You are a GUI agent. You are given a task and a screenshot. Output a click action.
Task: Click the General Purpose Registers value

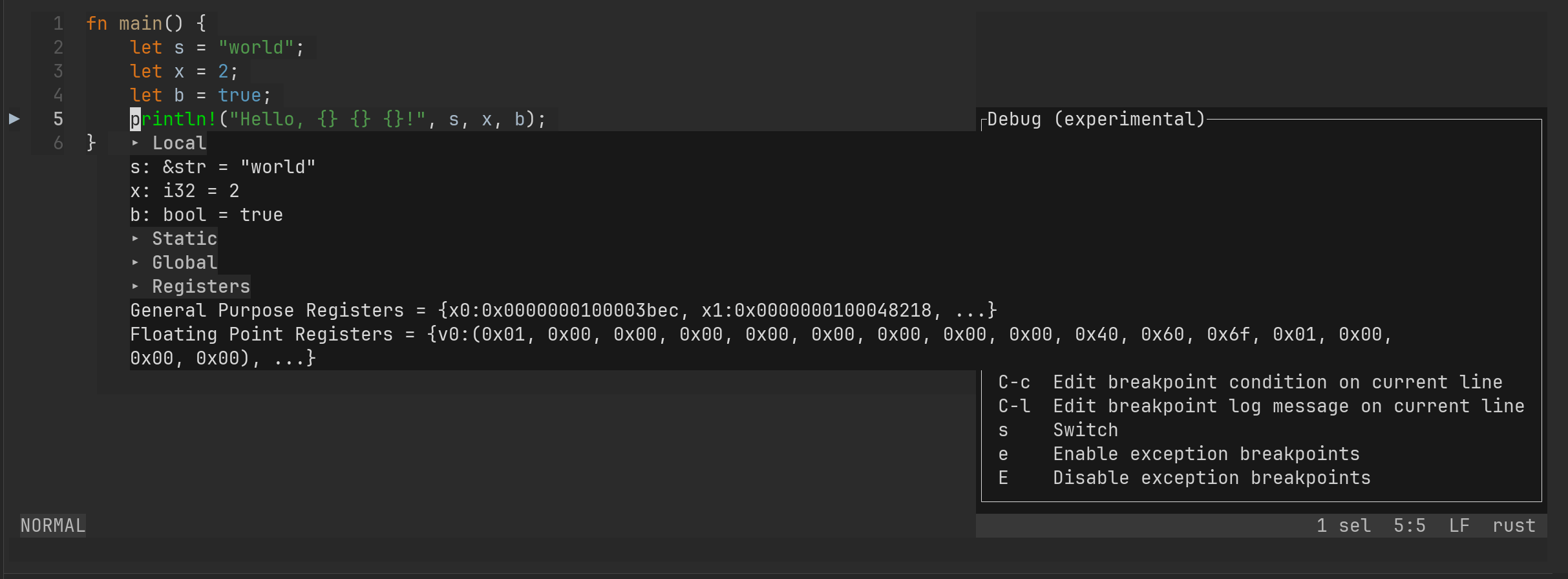[562, 310]
